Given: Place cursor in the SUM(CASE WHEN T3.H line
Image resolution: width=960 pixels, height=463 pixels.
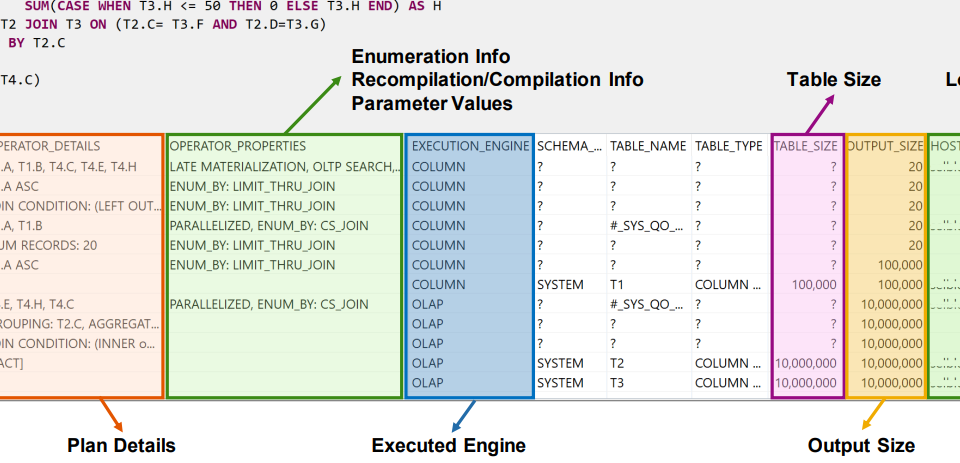Looking at the screenshot, I should tap(233, 7).
